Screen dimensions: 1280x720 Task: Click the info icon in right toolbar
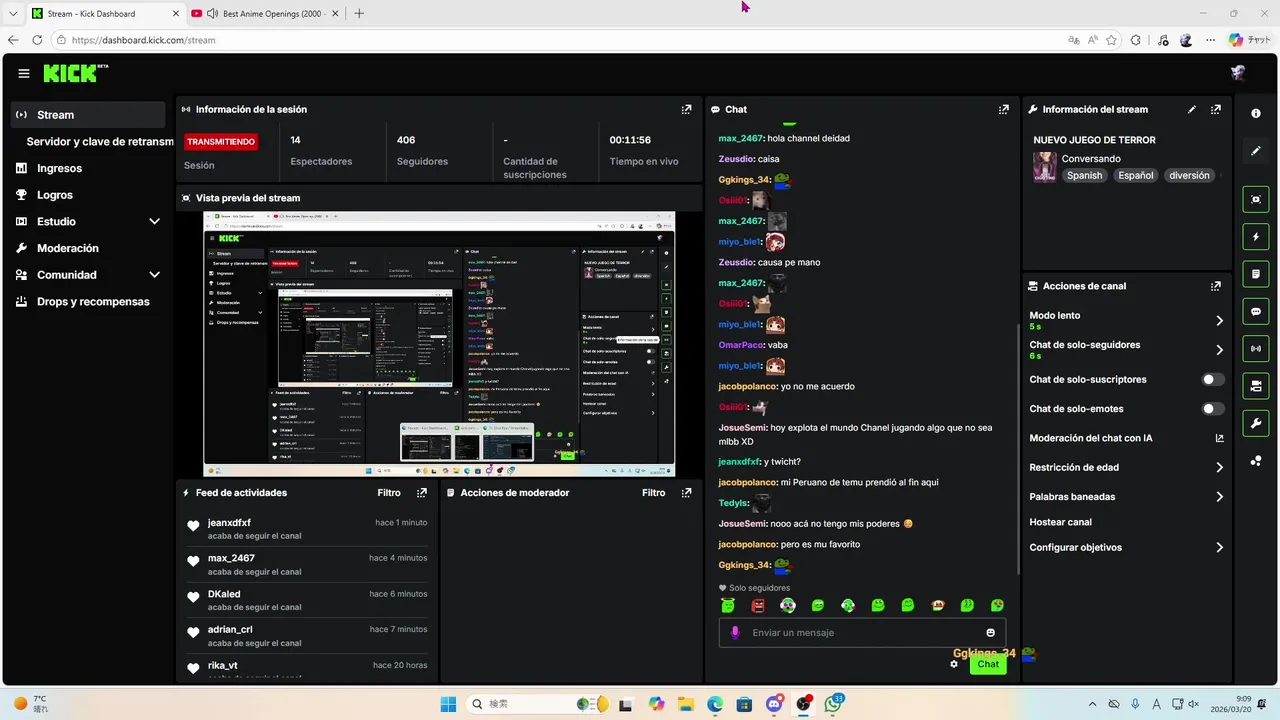(x=1256, y=114)
